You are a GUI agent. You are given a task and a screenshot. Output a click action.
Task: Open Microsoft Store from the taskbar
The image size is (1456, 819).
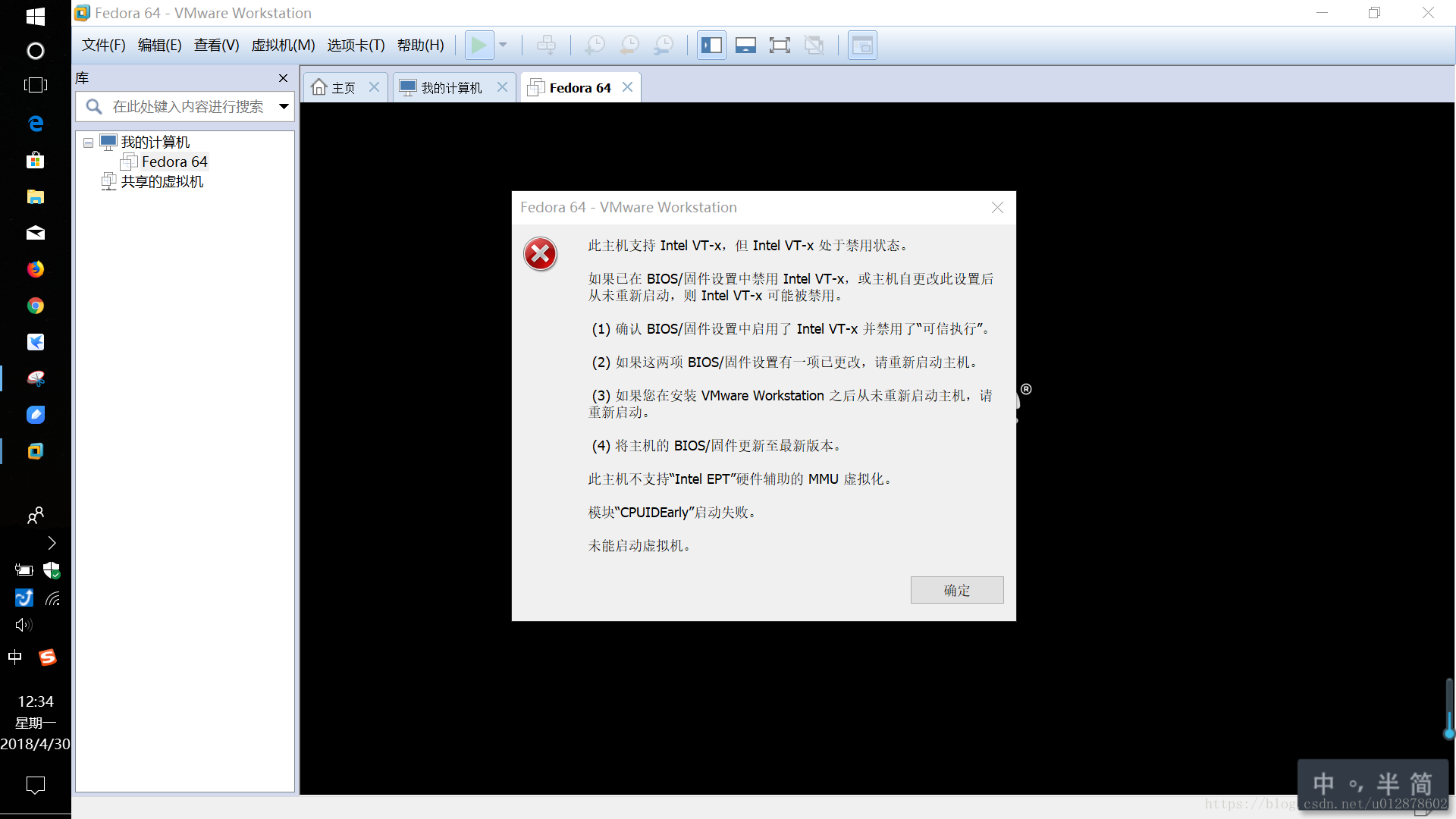pos(35,160)
